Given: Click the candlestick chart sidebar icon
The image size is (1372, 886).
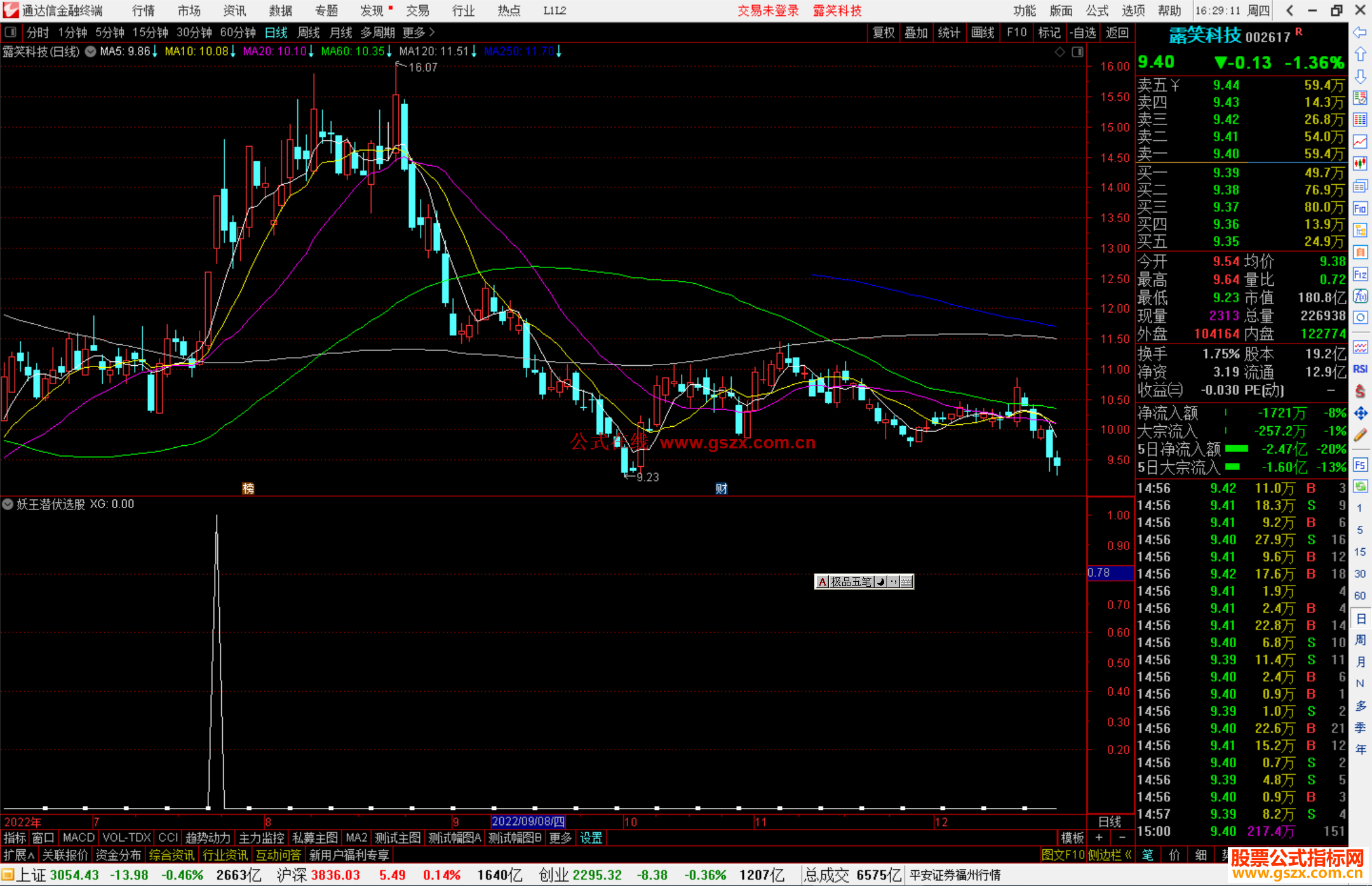Looking at the screenshot, I should (1360, 163).
